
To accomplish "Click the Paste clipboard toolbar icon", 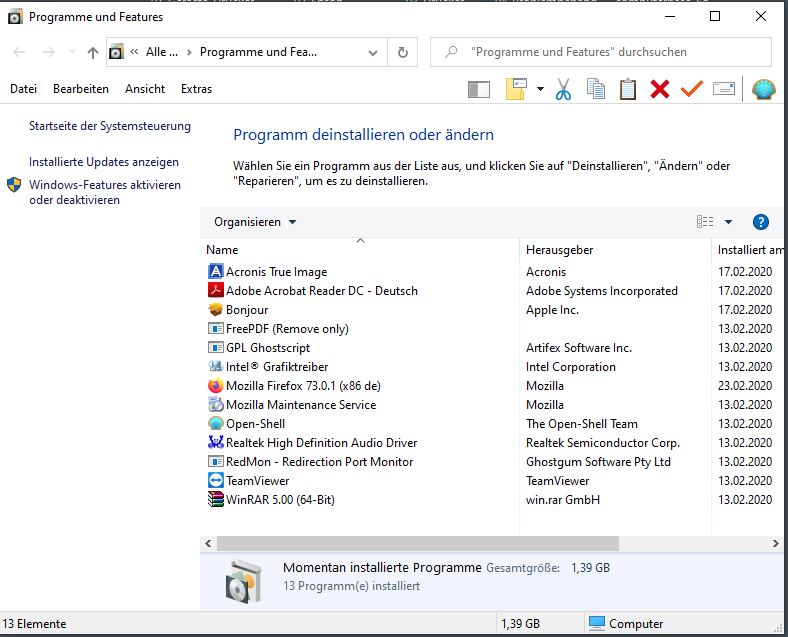I will (628, 89).
